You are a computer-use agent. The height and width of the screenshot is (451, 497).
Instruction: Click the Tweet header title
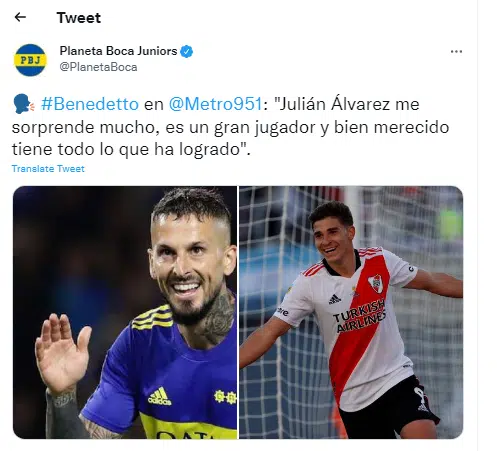click(79, 18)
